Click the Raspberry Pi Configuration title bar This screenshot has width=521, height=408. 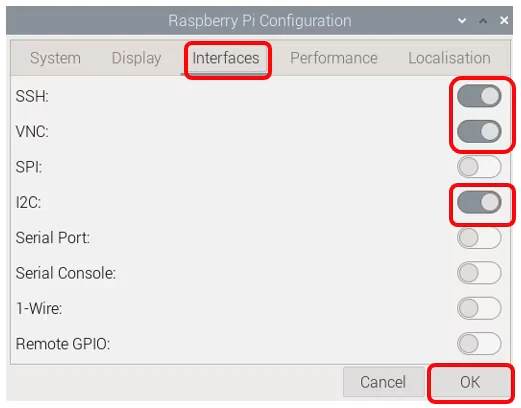coord(259,21)
